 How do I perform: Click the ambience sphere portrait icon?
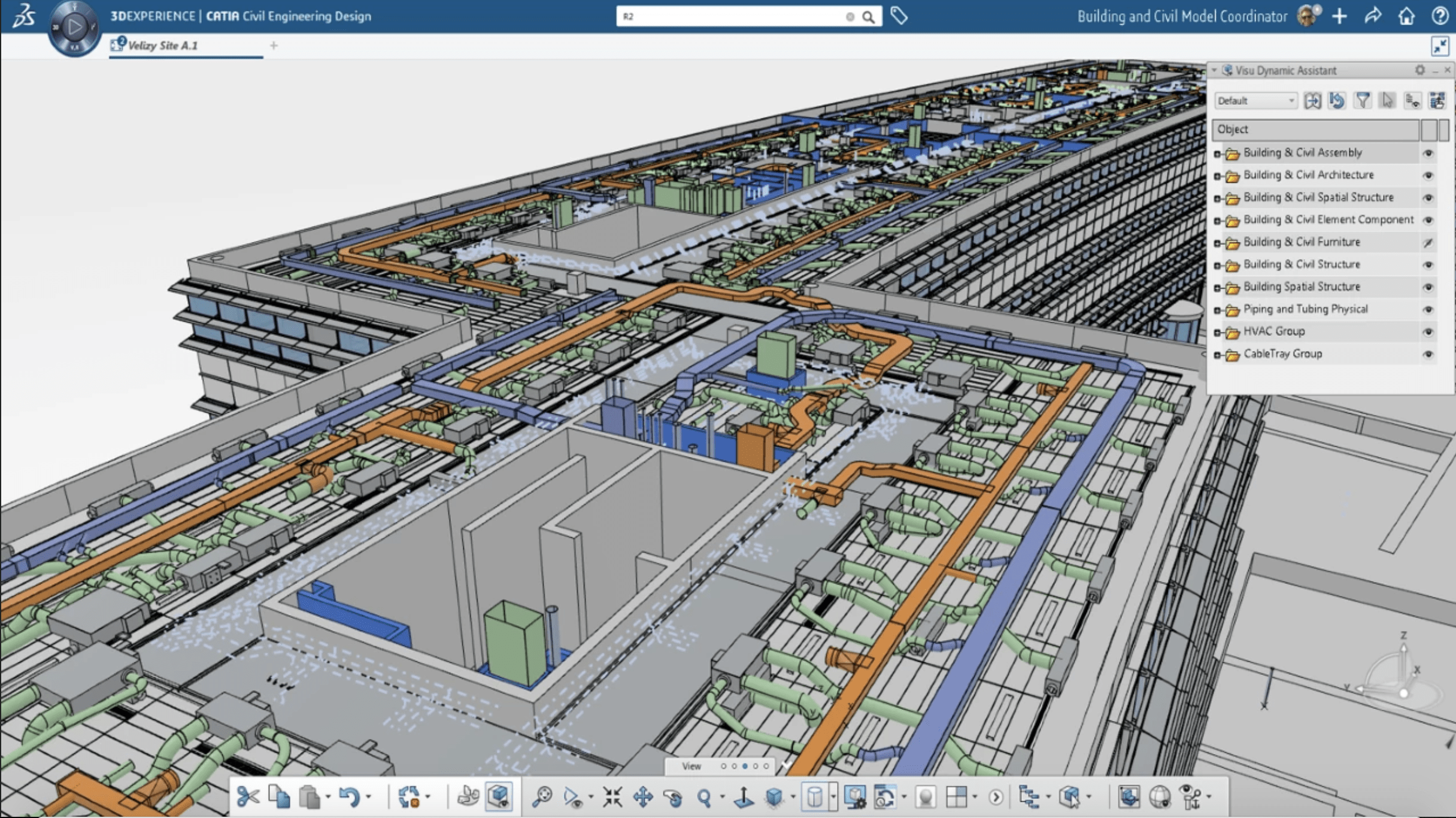click(926, 797)
